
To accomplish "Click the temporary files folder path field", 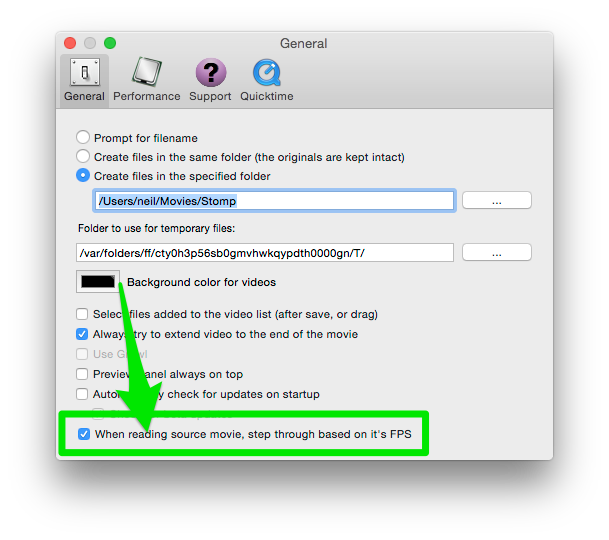I will [265, 253].
